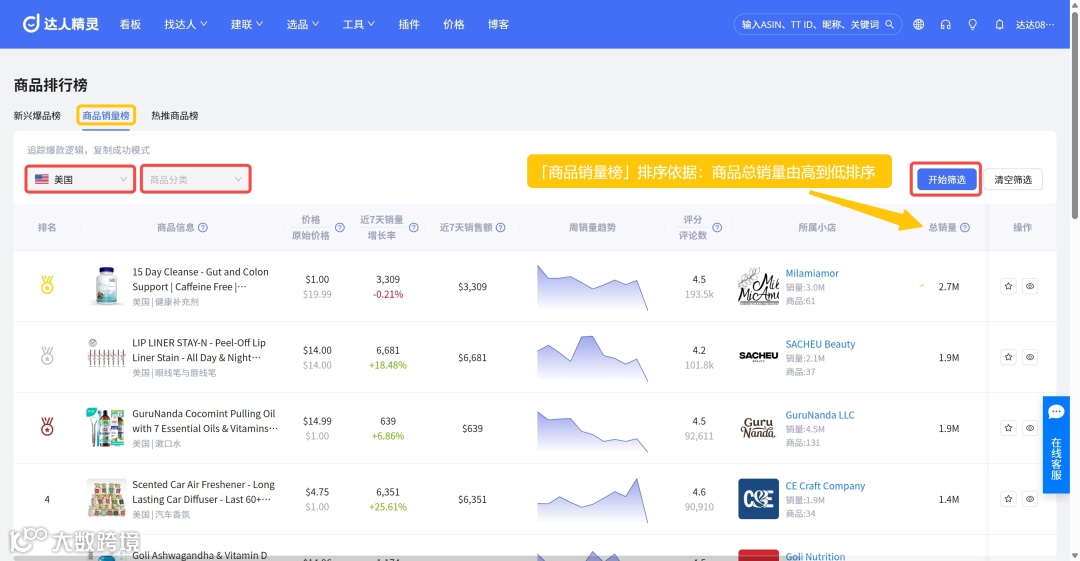The width and height of the screenshot is (1080, 561).
Task: Toggle watch eye for Scented Car Freshener
Action: 1030,499
